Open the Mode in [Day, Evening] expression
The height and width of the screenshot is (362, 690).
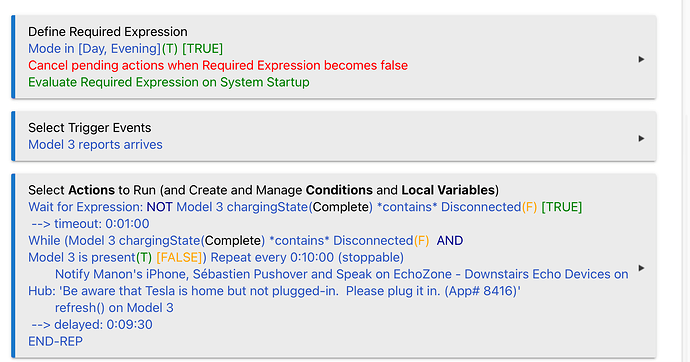(125, 48)
